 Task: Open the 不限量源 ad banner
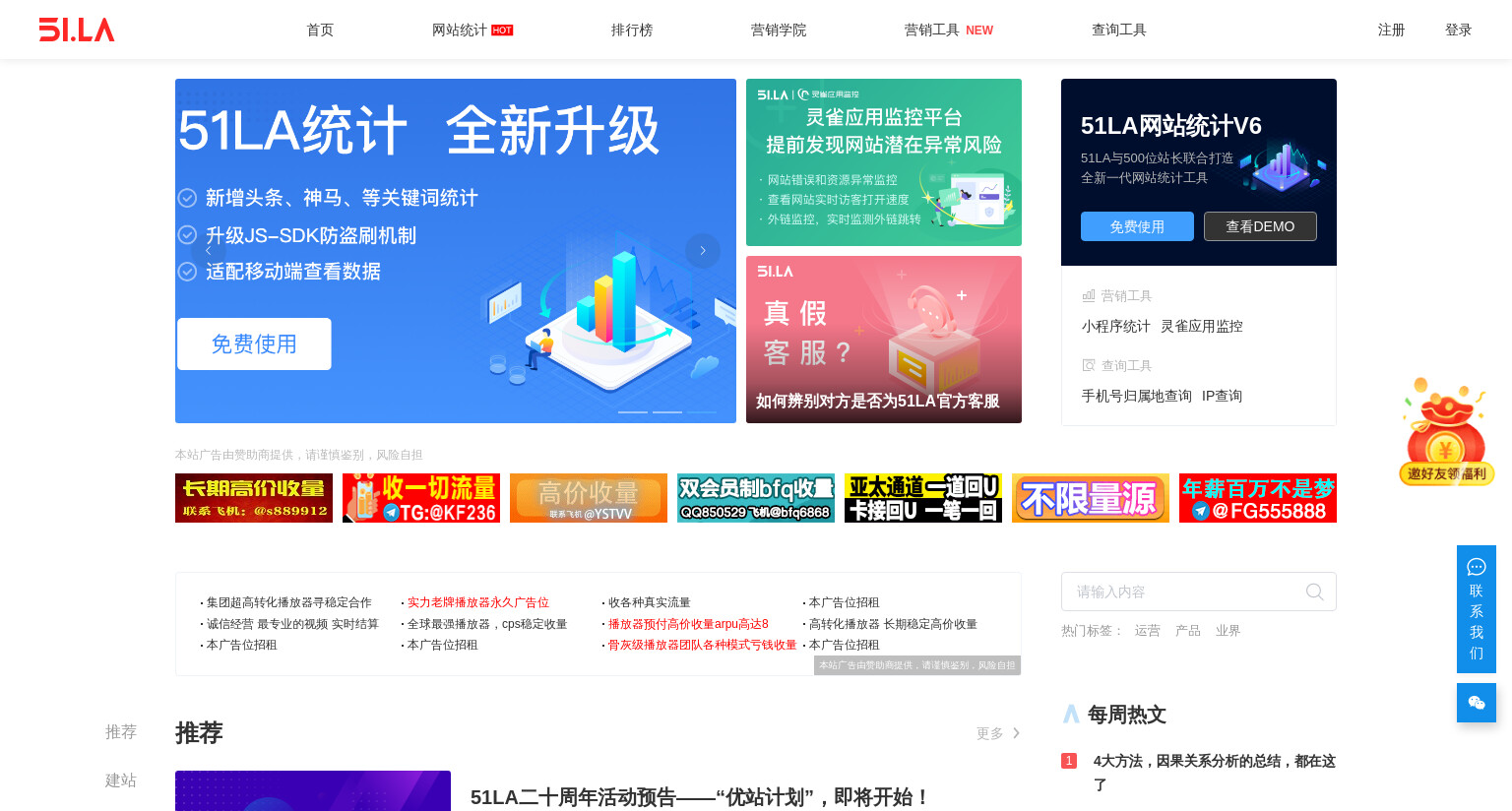pos(1091,498)
